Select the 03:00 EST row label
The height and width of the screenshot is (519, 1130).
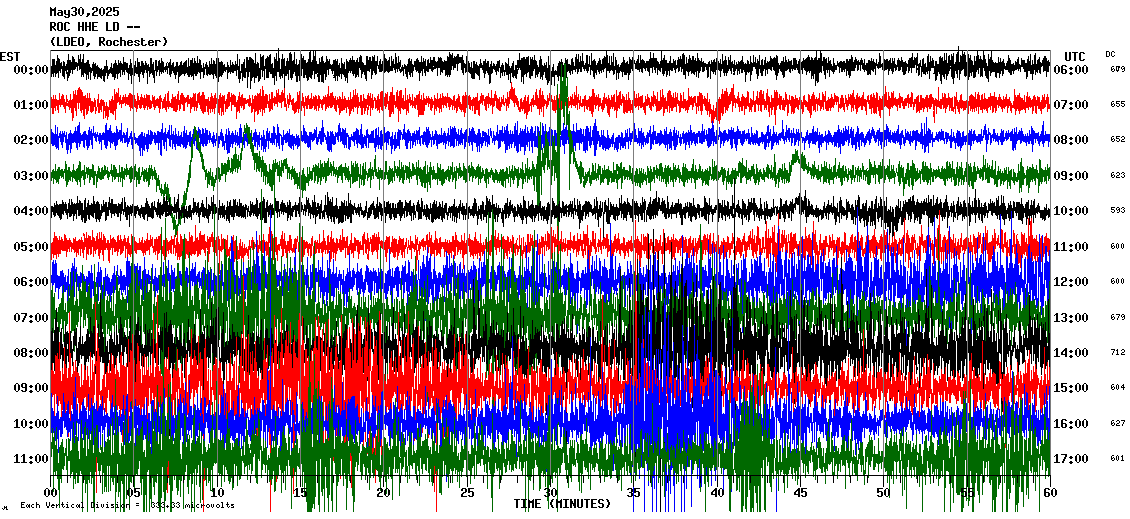click(x=32, y=176)
